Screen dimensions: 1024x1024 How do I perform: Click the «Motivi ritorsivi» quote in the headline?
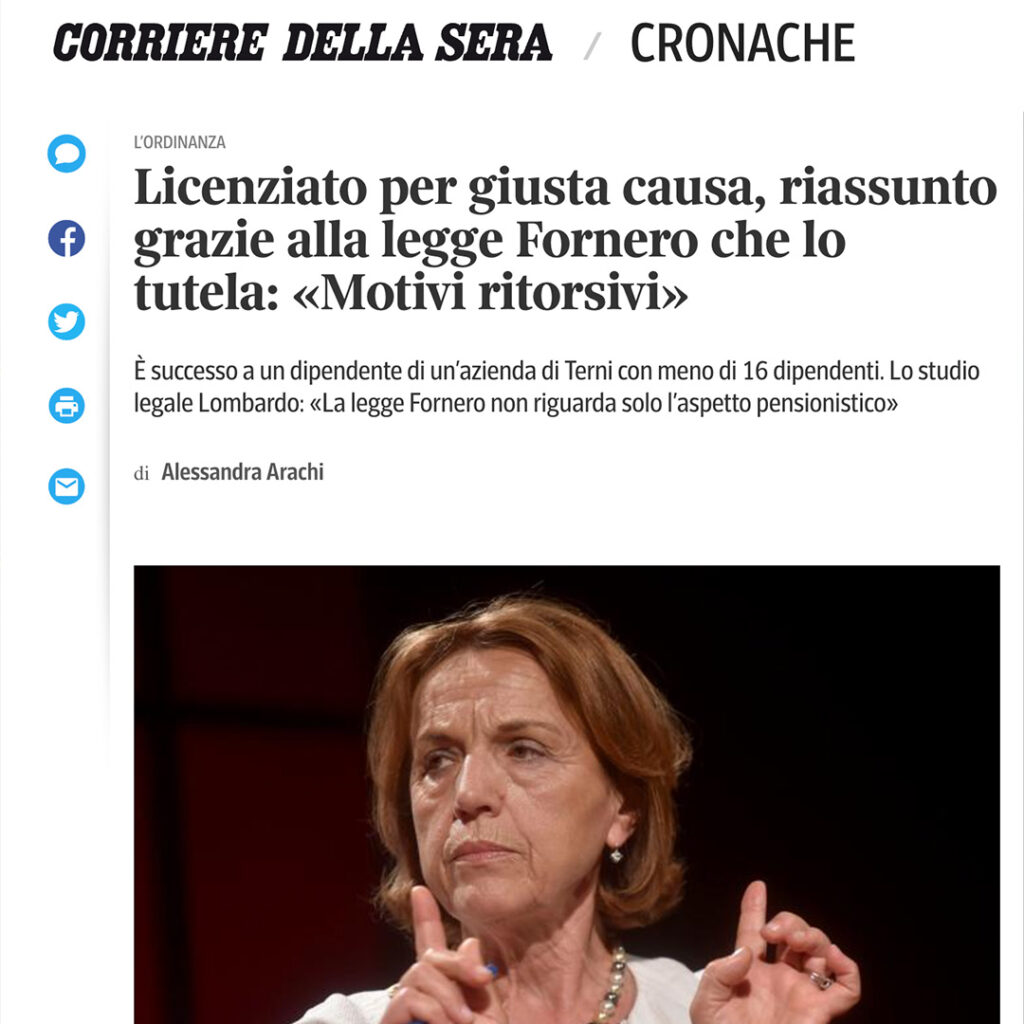coord(490,293)
